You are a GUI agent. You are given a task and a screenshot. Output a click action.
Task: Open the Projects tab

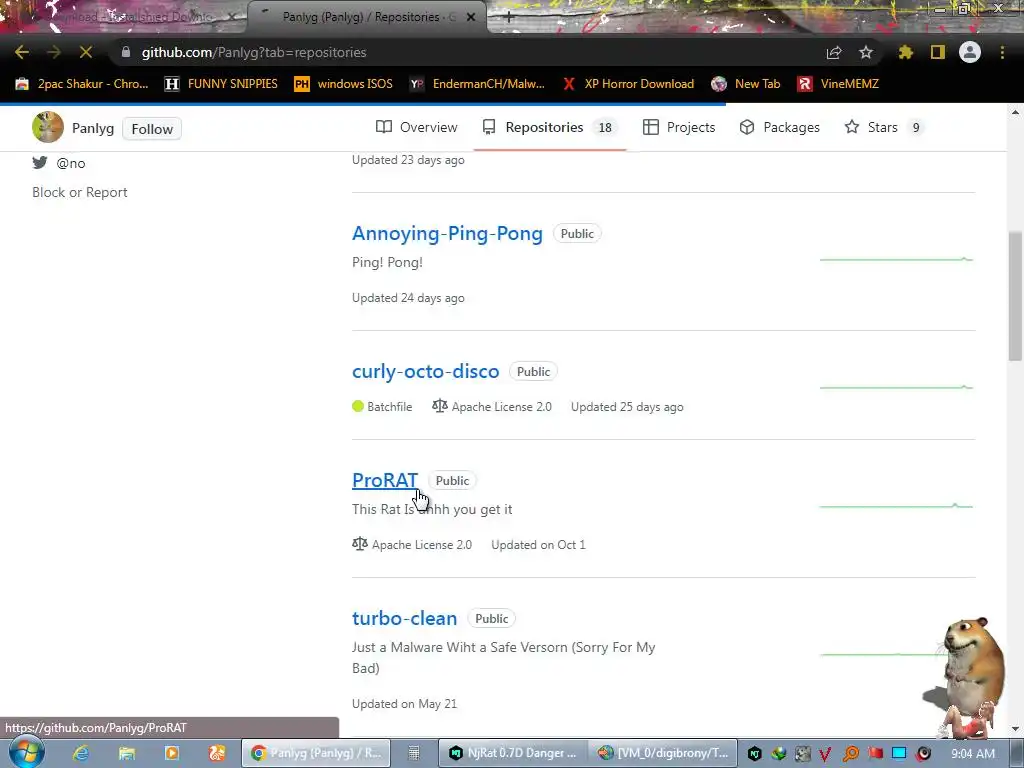pos(679,127)
